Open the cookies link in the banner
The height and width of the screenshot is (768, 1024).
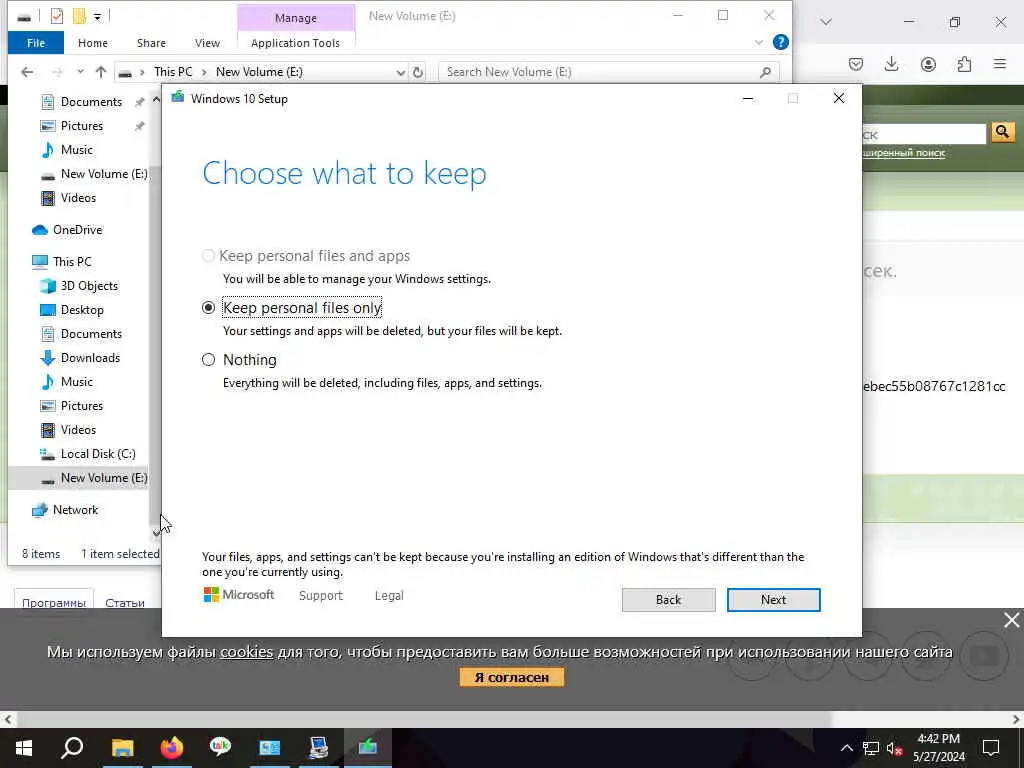tap(246, 652)
